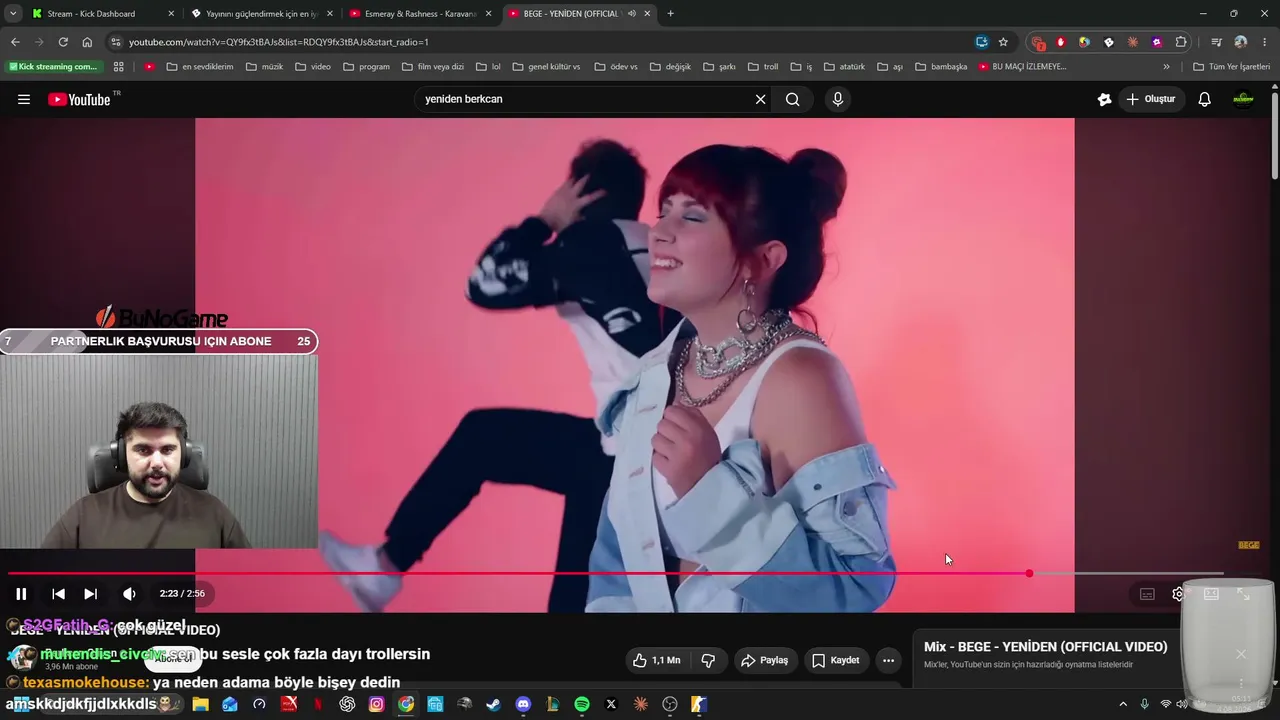Skip to the previous video

tap(58, 594)
